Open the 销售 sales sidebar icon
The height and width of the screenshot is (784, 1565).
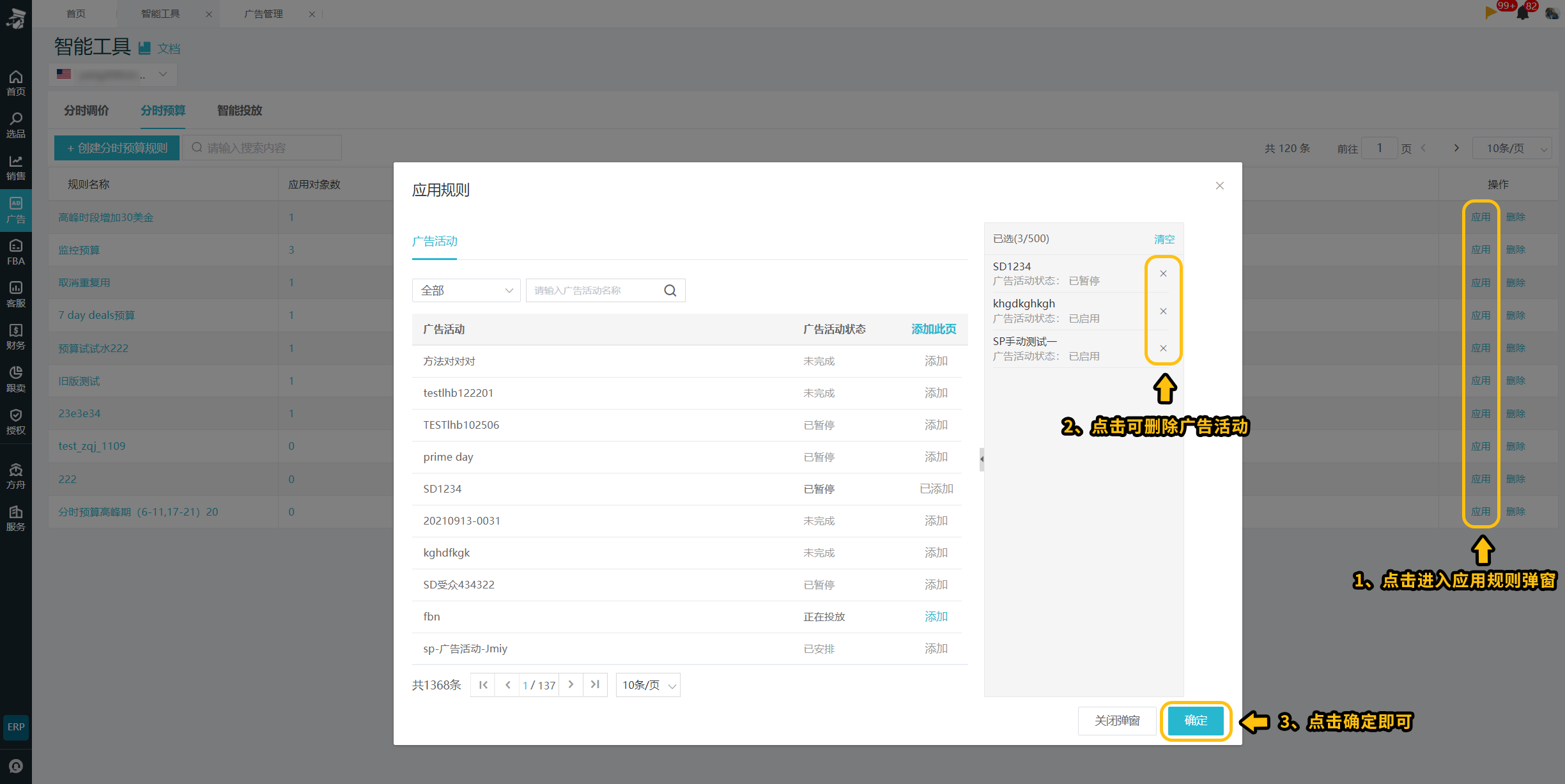16,167
